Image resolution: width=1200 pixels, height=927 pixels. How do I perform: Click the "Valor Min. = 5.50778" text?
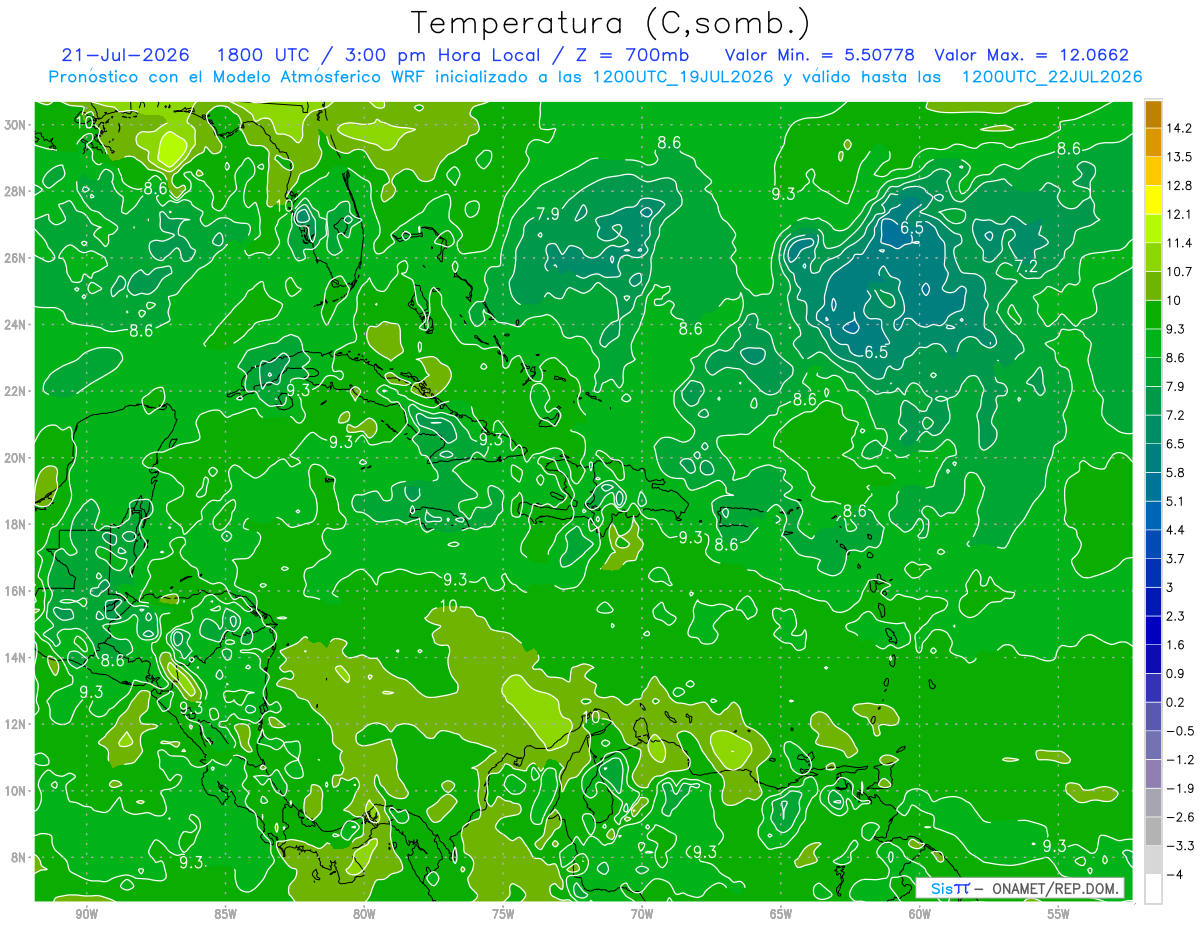pos(819,55)
